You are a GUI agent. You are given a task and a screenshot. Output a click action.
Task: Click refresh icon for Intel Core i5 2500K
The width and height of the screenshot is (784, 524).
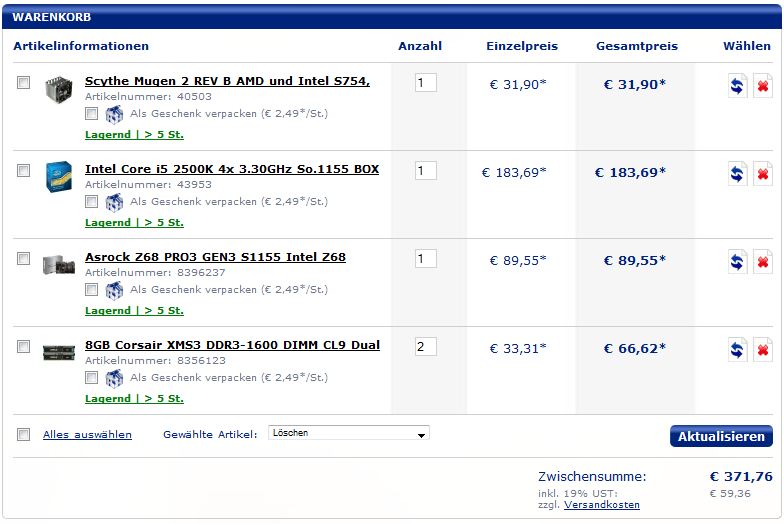pyautogui.click(x=737, y=174)
